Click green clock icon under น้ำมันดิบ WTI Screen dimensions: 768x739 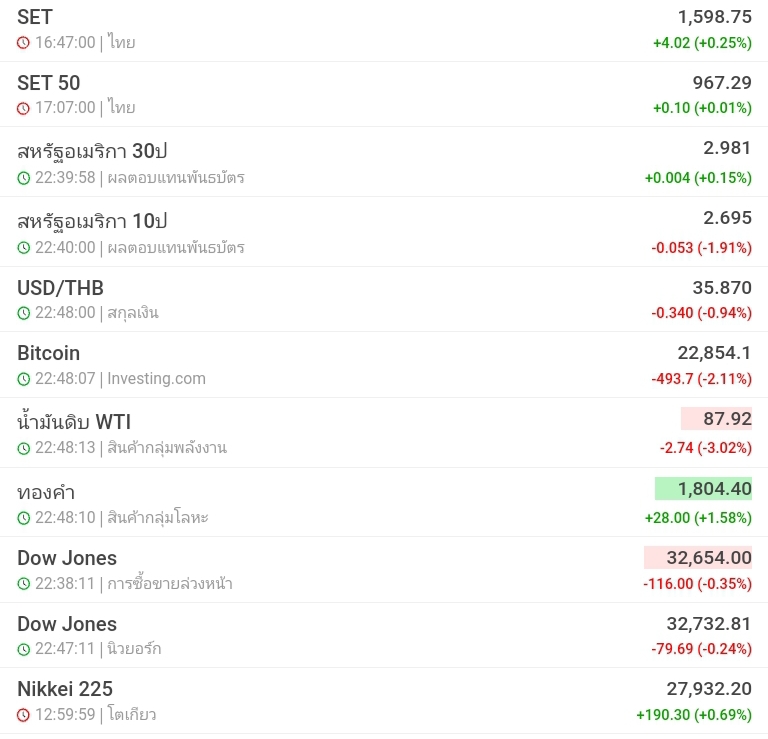pos(24,448)
